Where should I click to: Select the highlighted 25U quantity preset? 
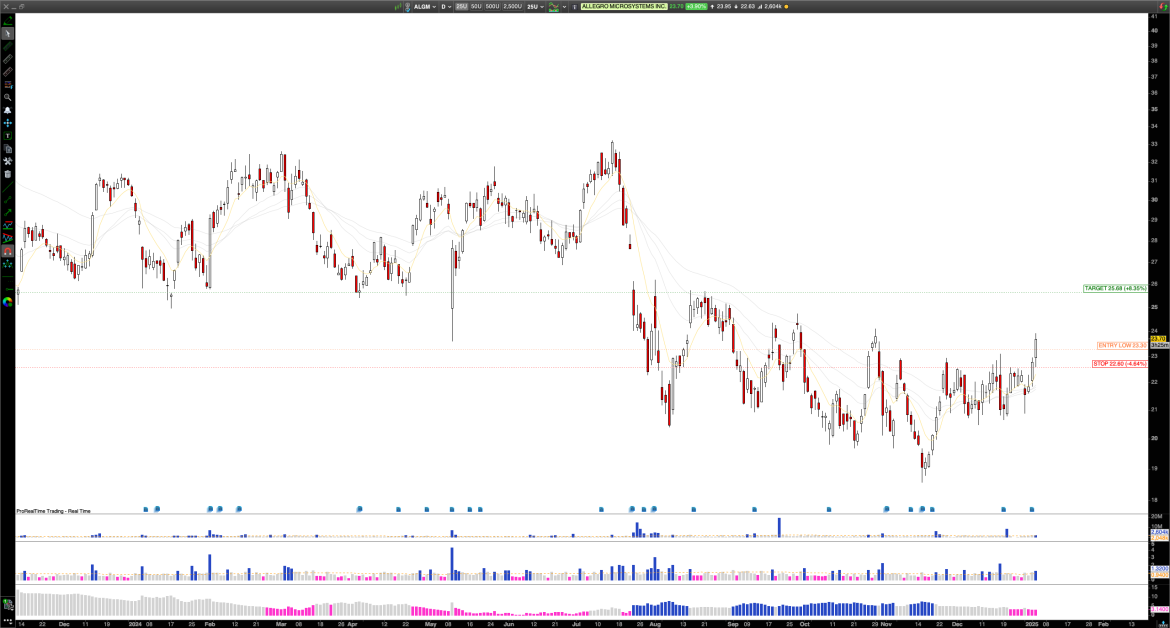point(463,6)
